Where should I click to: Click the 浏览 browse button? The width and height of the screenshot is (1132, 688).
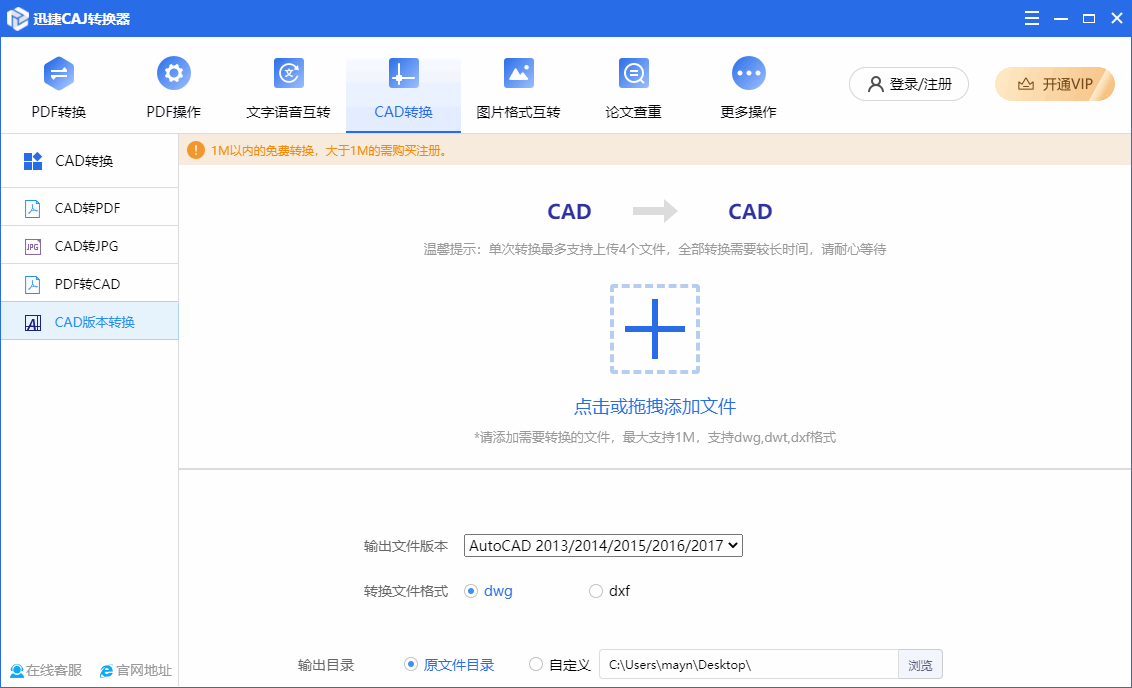(920, 665)
